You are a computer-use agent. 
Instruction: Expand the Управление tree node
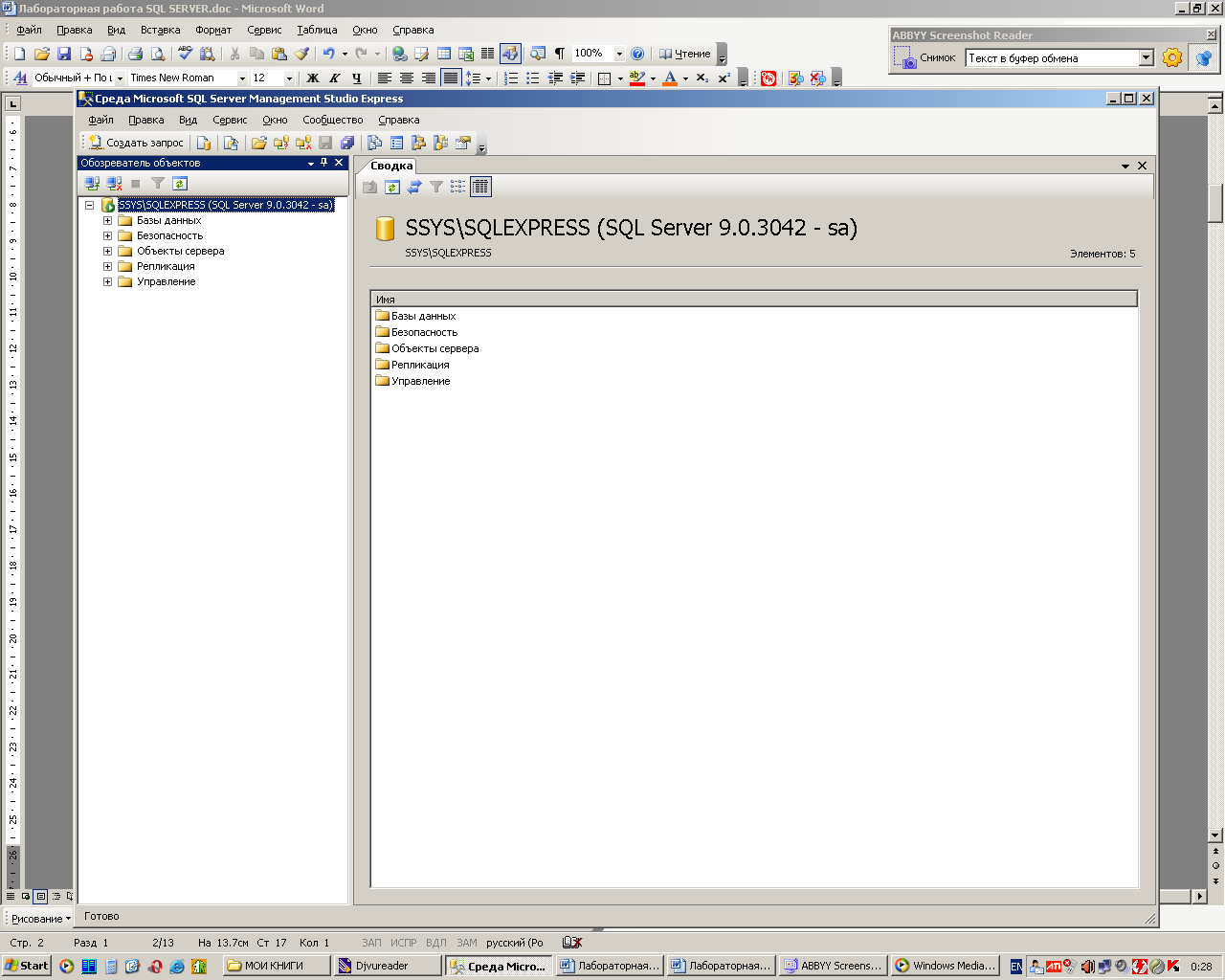107,281
